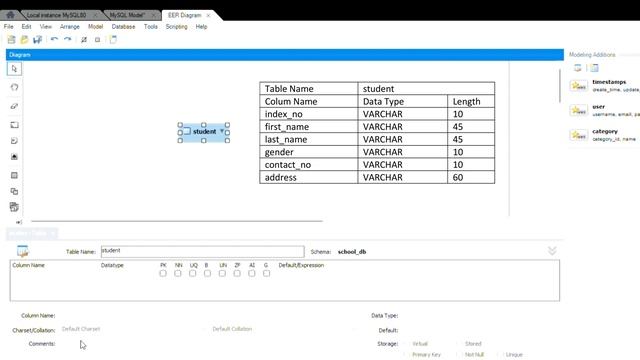Select the category table template
Viewport: 640px width, 360px height.
point(605,135)
